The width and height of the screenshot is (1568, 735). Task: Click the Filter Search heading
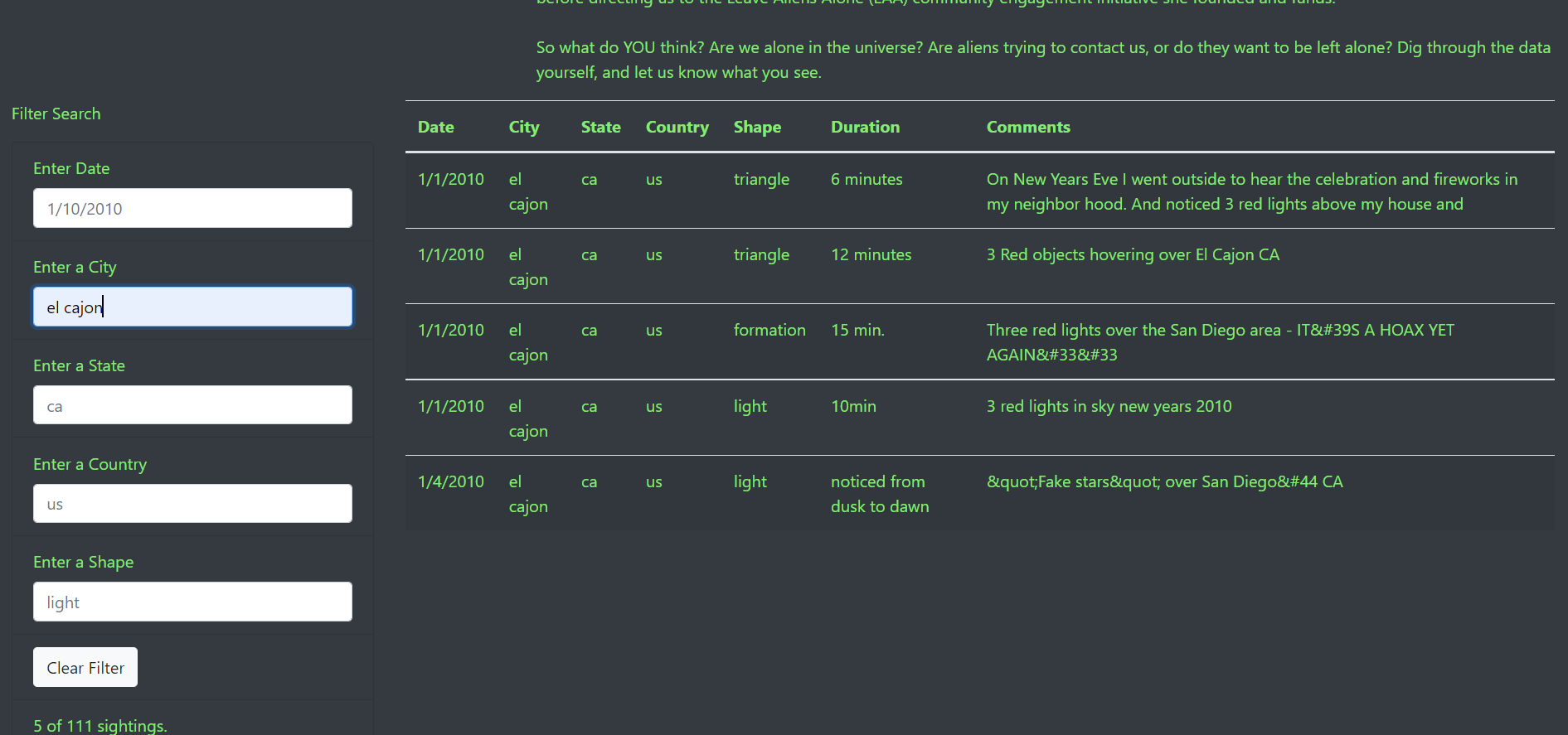56,114
